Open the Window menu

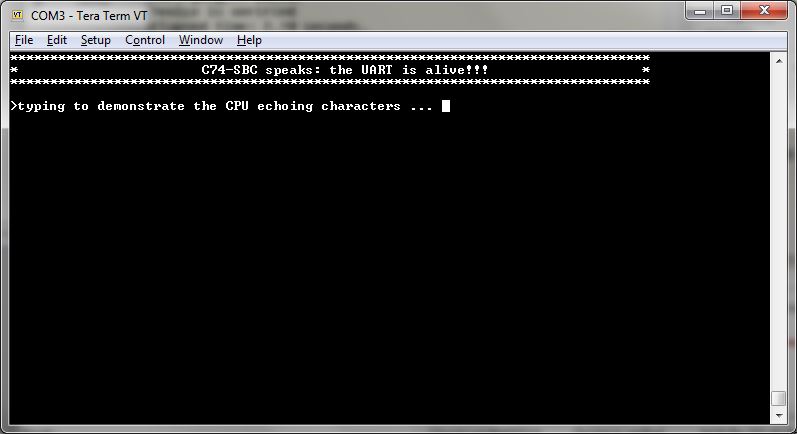coord(201,40)
